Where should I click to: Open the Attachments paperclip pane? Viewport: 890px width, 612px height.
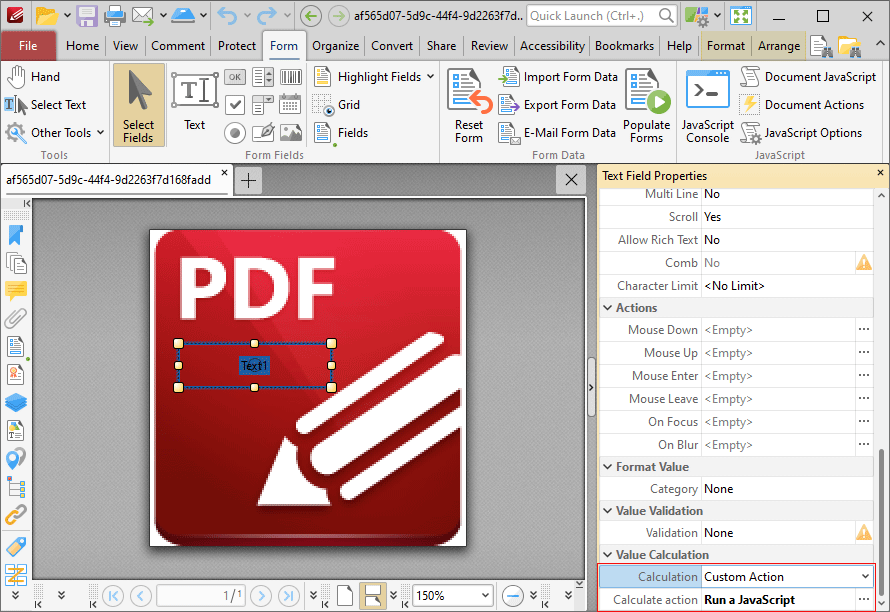15,318
